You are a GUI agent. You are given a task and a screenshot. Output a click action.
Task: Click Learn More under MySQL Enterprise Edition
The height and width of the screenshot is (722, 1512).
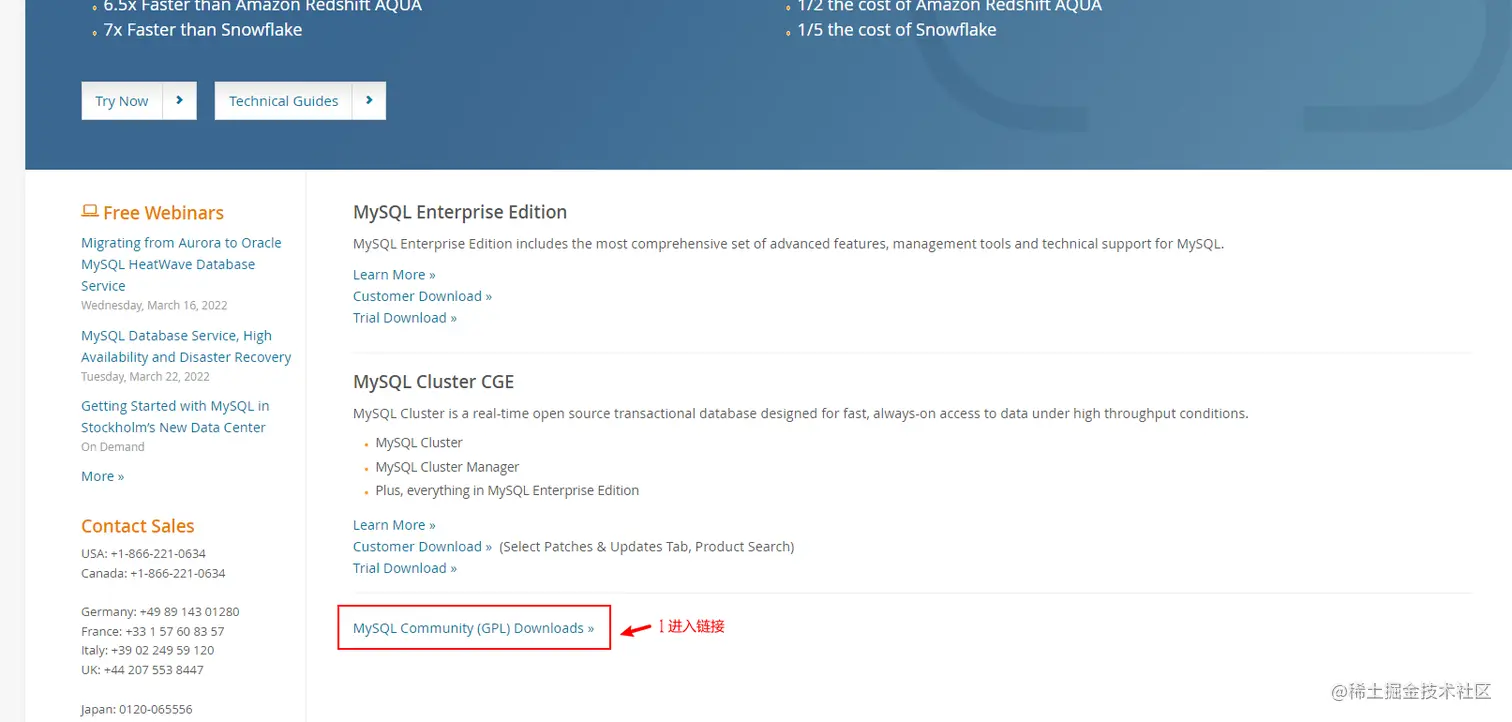tap(394, 274)
